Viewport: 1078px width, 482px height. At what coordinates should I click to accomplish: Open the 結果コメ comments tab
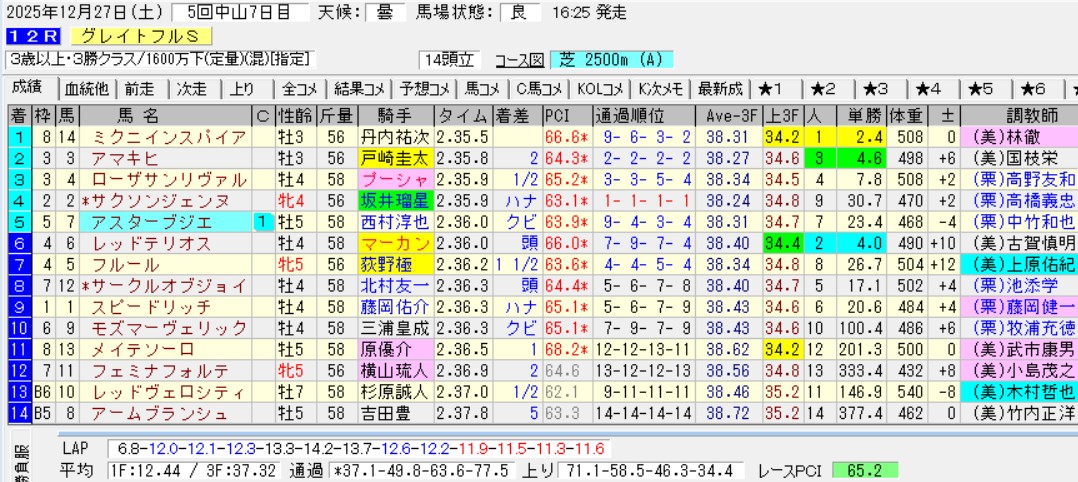coord(358,89)
